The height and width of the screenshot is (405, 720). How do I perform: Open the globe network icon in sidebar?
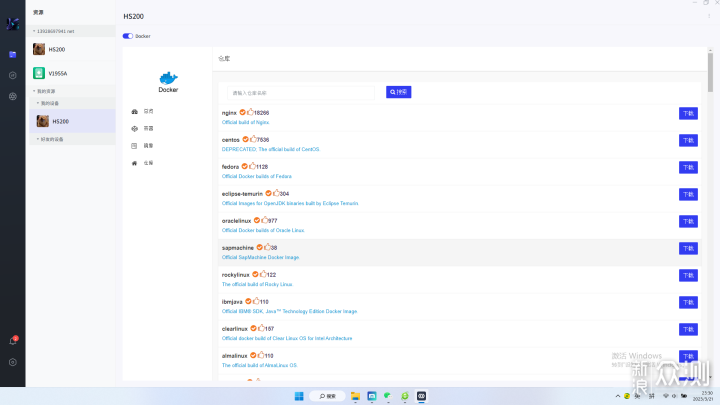pyautogui.click(x=12, y=96)
